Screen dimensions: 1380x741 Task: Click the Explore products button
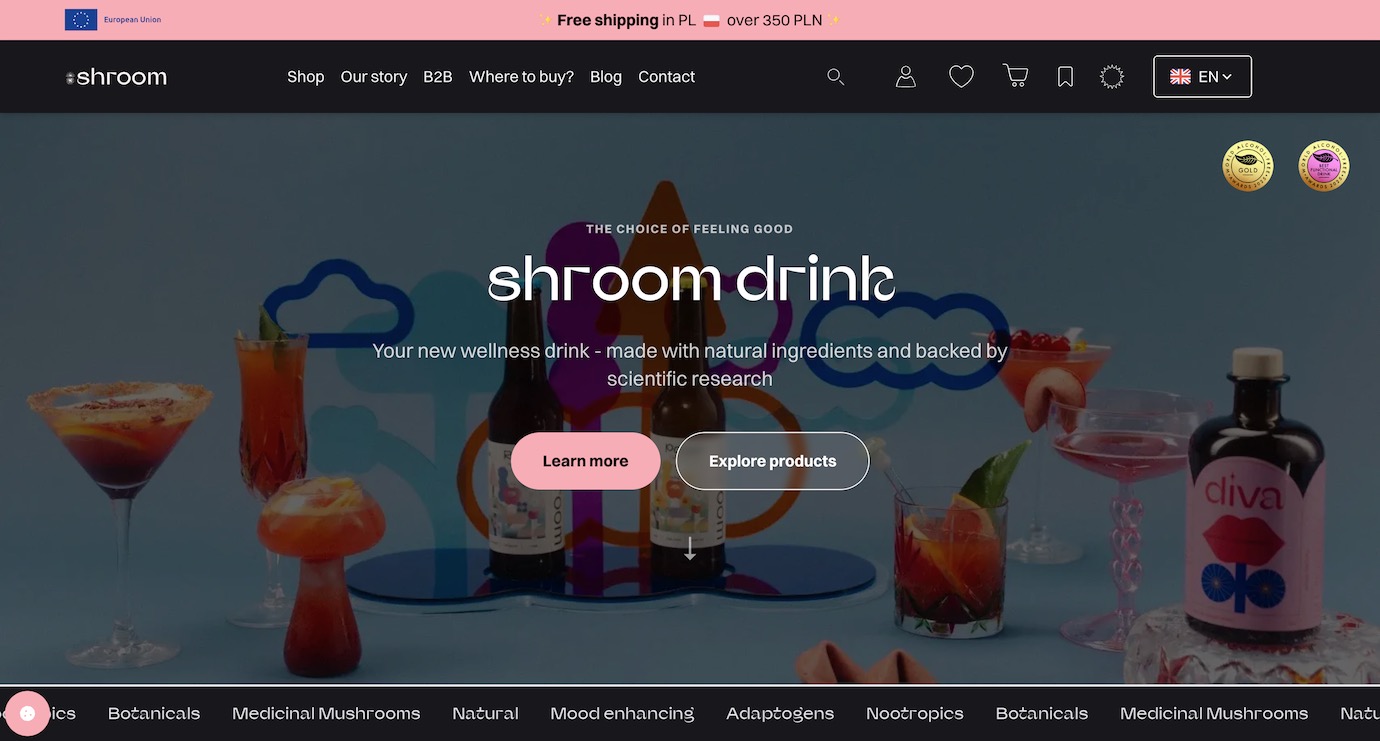point(772,460)
